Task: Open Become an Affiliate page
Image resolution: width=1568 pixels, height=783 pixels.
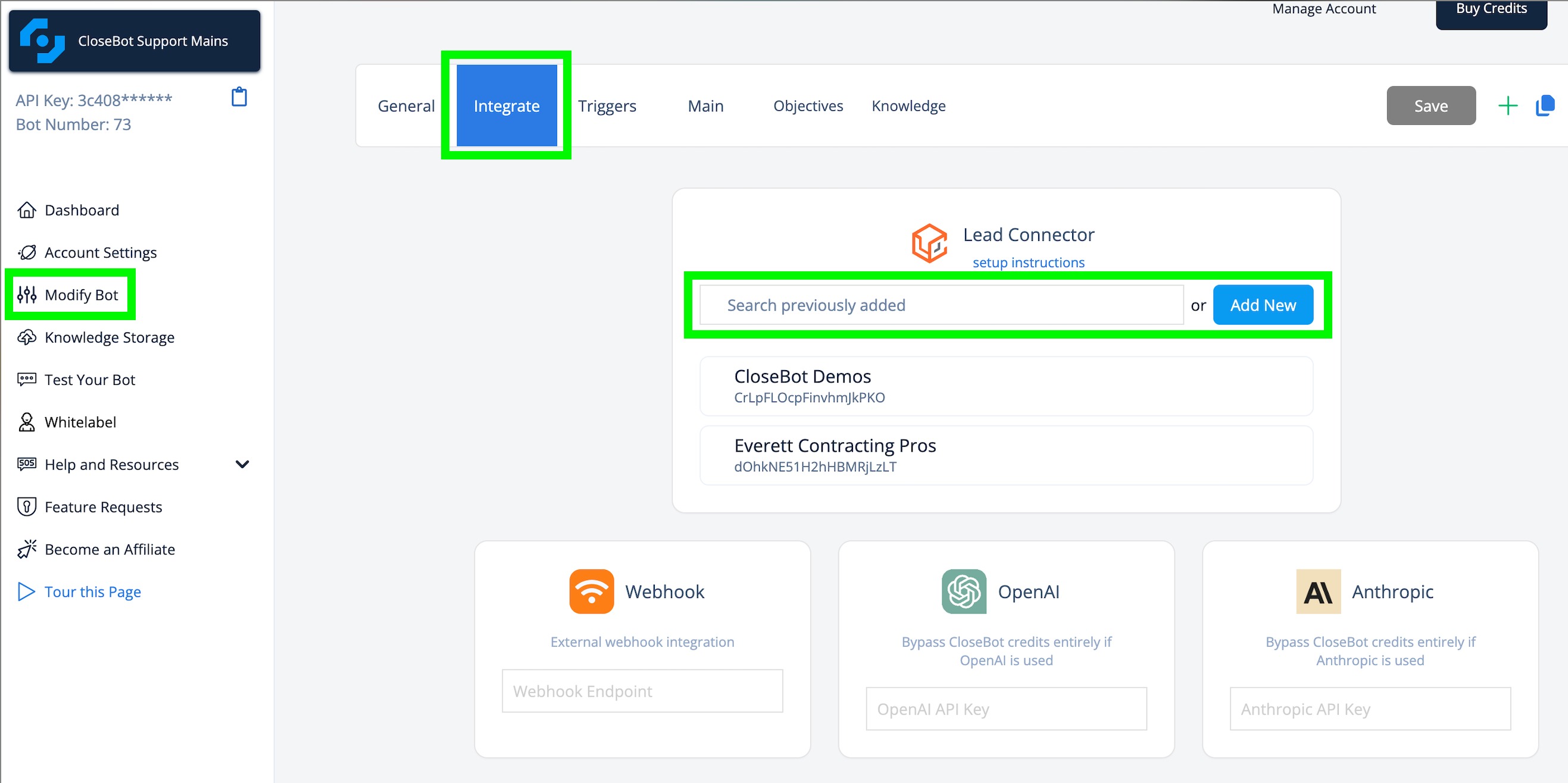Action: pyautogui.click(x=110, y=549)
